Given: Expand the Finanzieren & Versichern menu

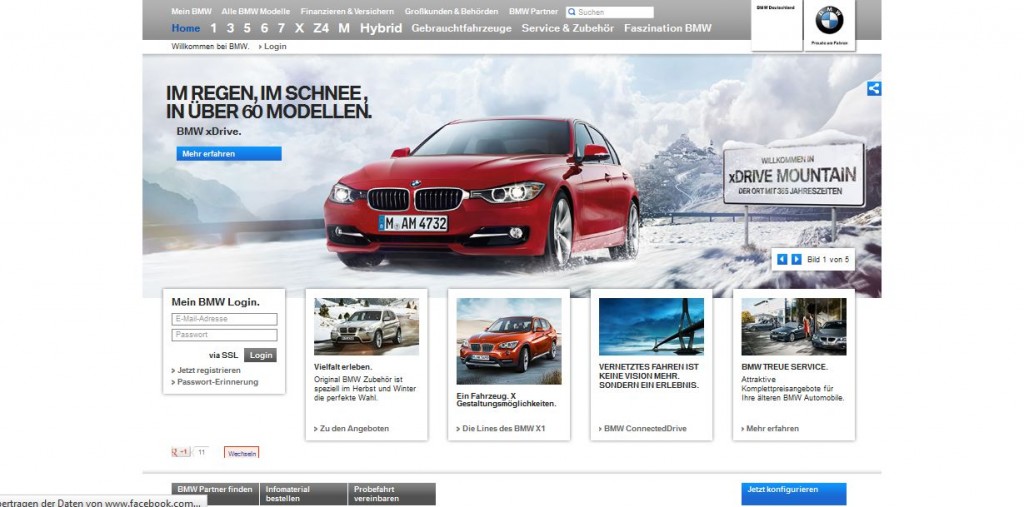Looking at the screenshot, I should pos(347,12).
